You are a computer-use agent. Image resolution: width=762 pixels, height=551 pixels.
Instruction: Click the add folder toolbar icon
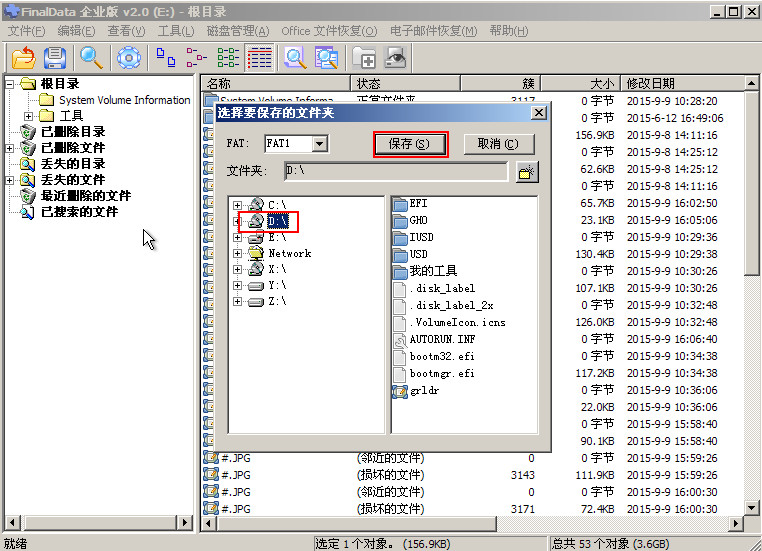click(364, 57)
